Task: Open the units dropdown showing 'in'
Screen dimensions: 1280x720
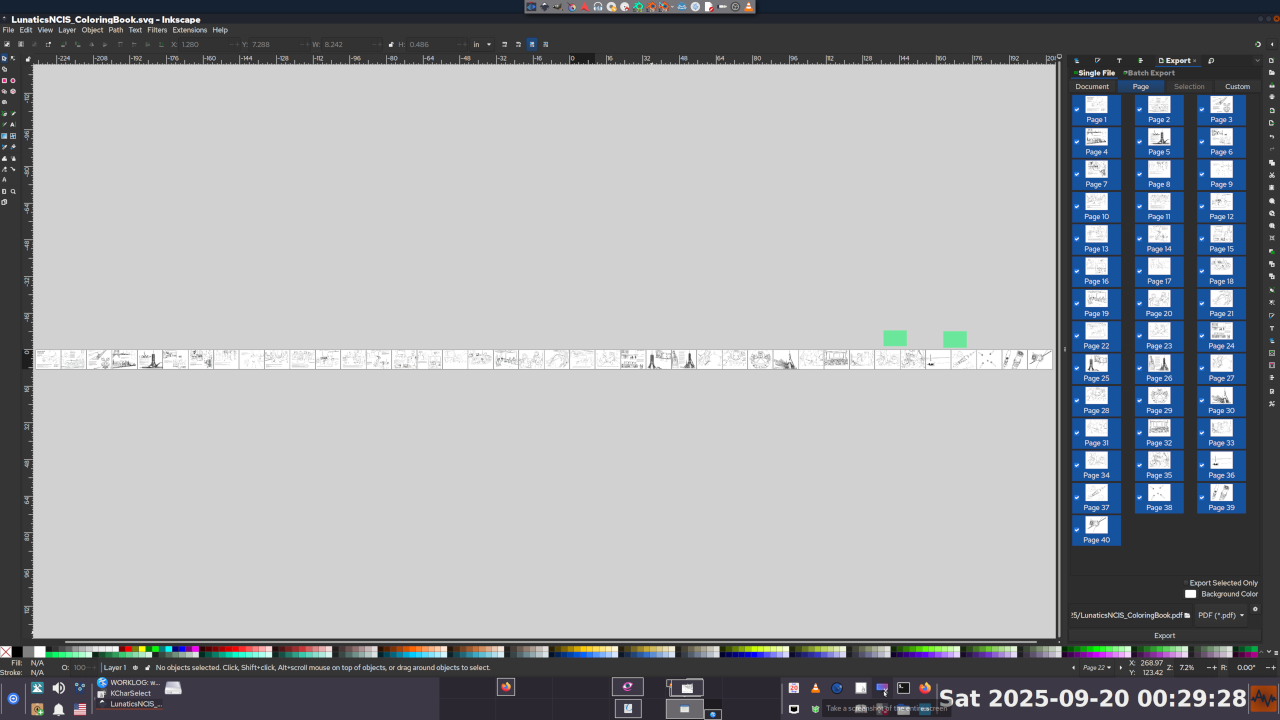Action: pyautogui.click(x=481, y=44)
